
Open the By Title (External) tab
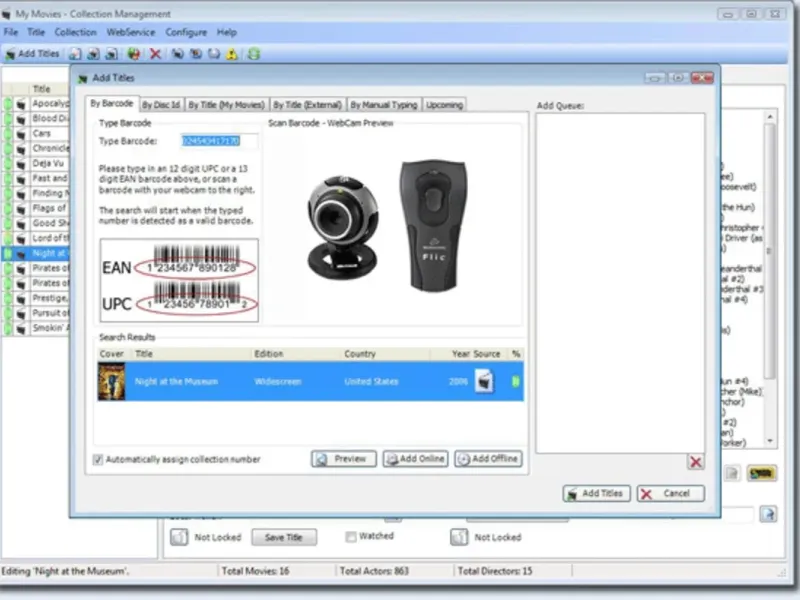[307, 105]
